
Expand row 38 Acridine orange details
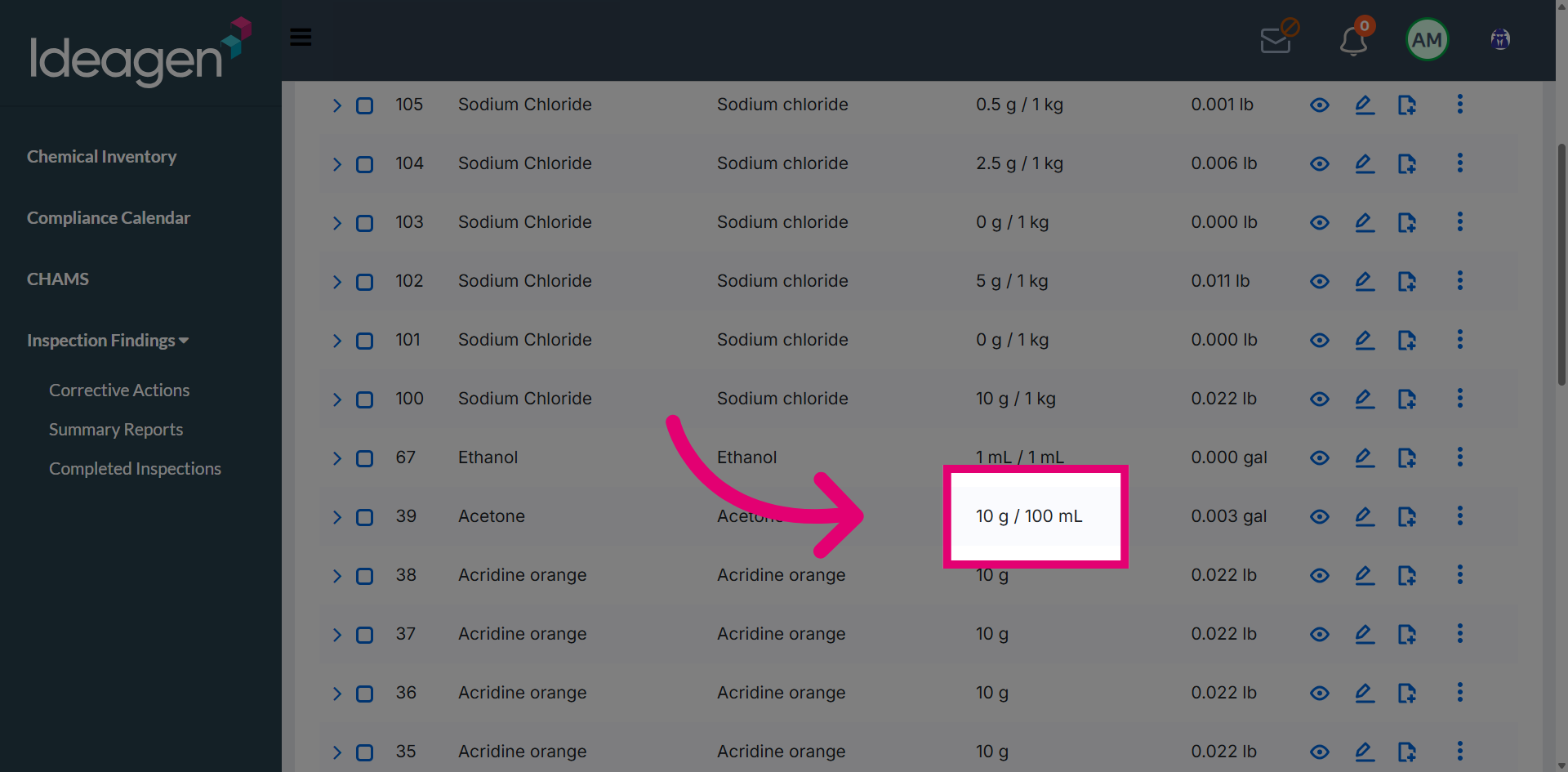[336, 576]
